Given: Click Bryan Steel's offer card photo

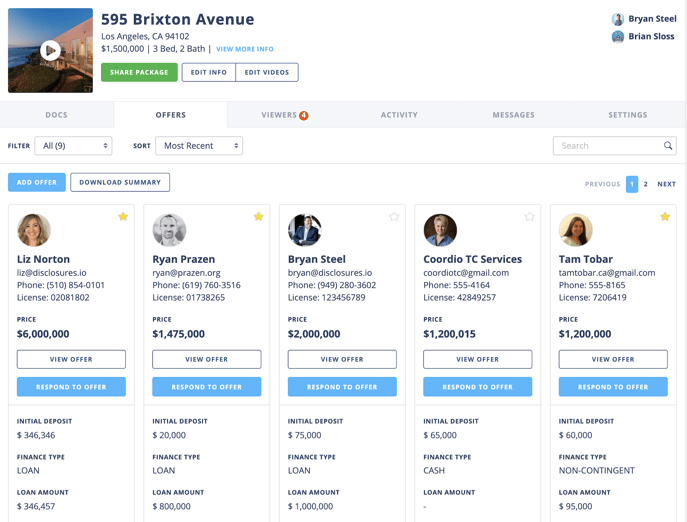Looking at the screenshot, I should point(305,230).
